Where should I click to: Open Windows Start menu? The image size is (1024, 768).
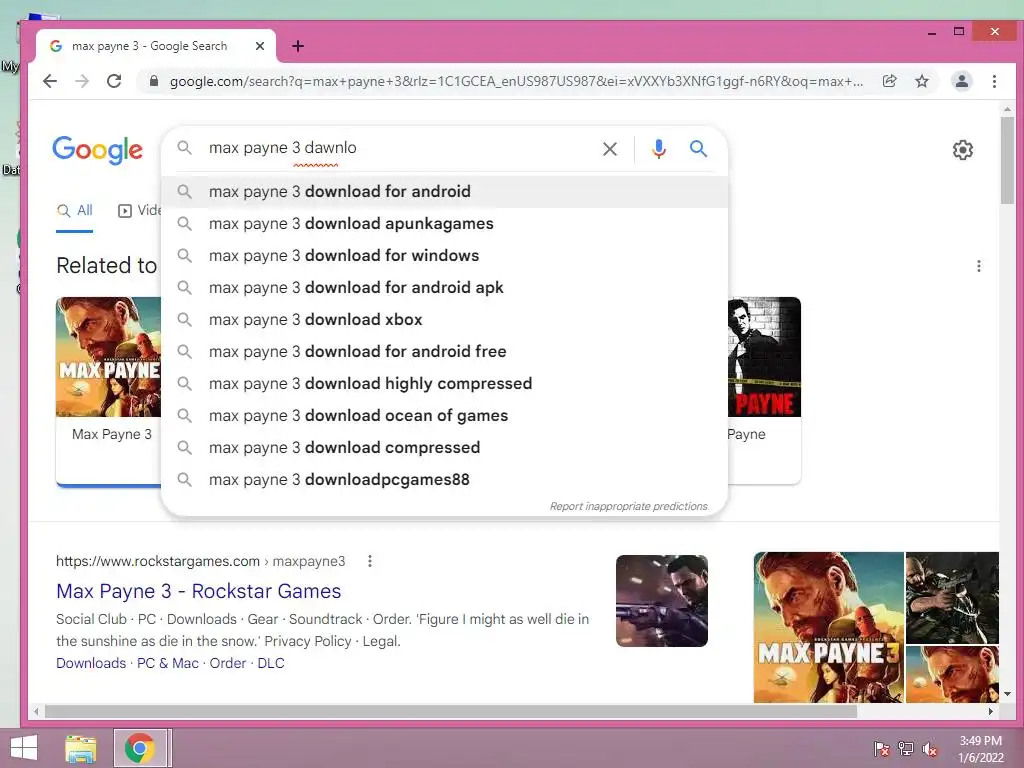[x=24, y=748]
